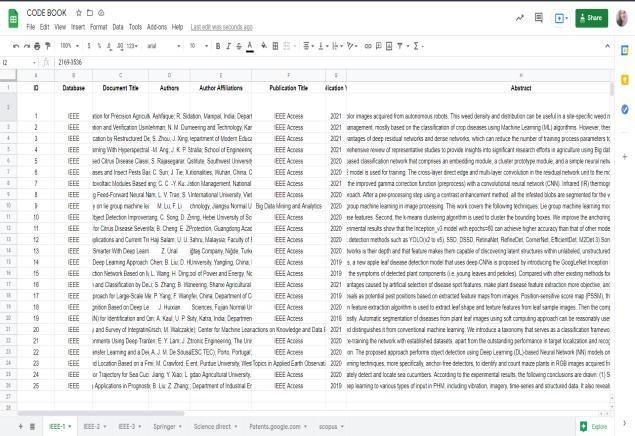
Task: Open text wrapping dropdown
Action: tap(337, 46)
